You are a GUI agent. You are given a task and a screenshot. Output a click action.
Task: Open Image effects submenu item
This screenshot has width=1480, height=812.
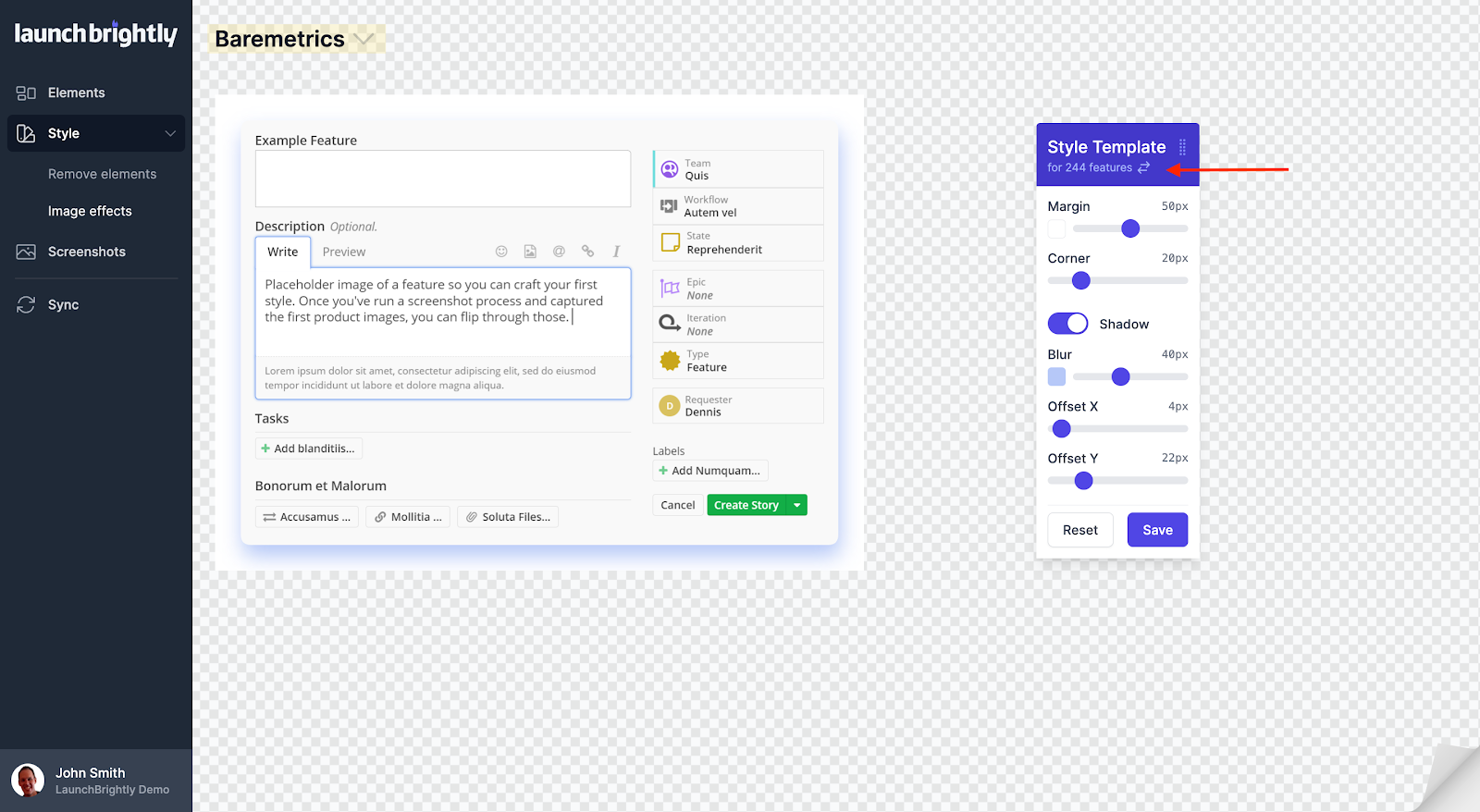pos(90,212)
